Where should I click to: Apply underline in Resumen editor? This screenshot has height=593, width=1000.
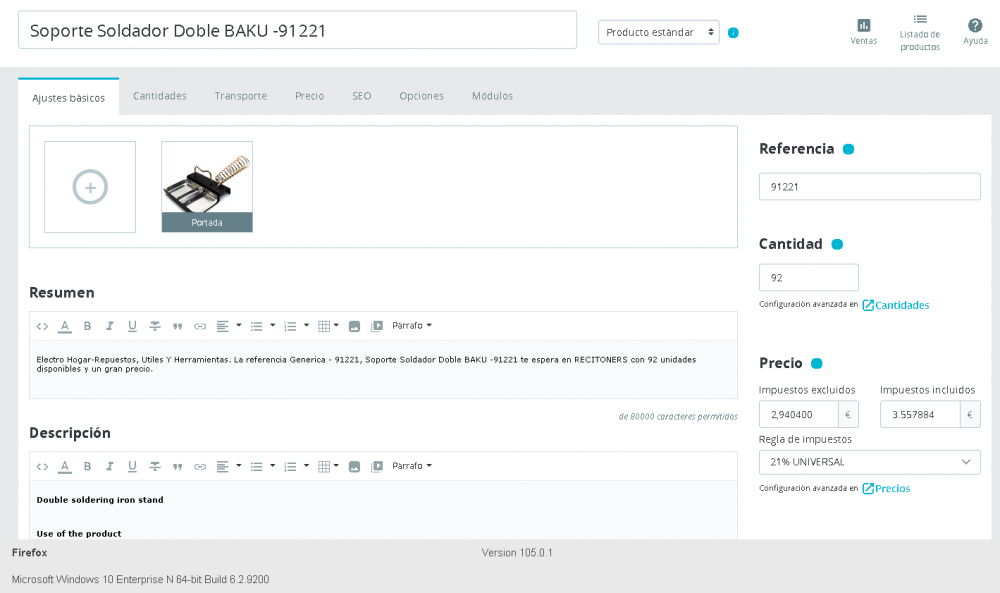click(x=132, y=326)
